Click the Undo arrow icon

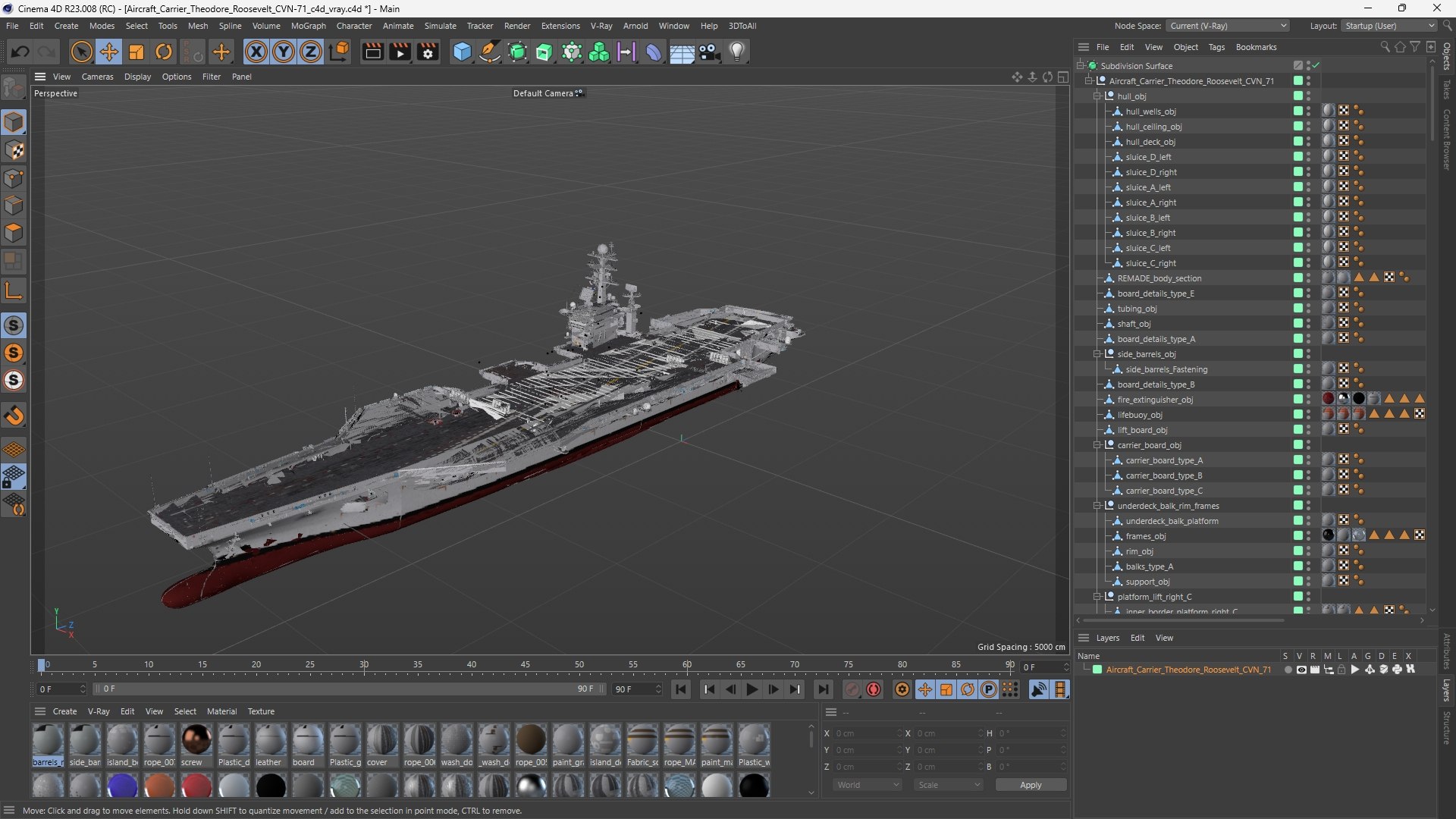[x=20, y=52]
